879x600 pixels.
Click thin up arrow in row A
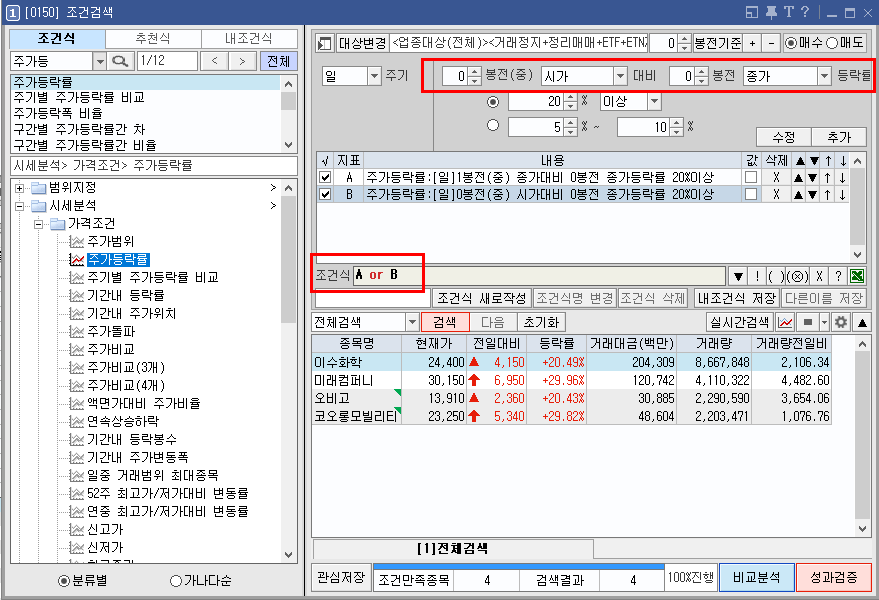[x=828, y=178]
